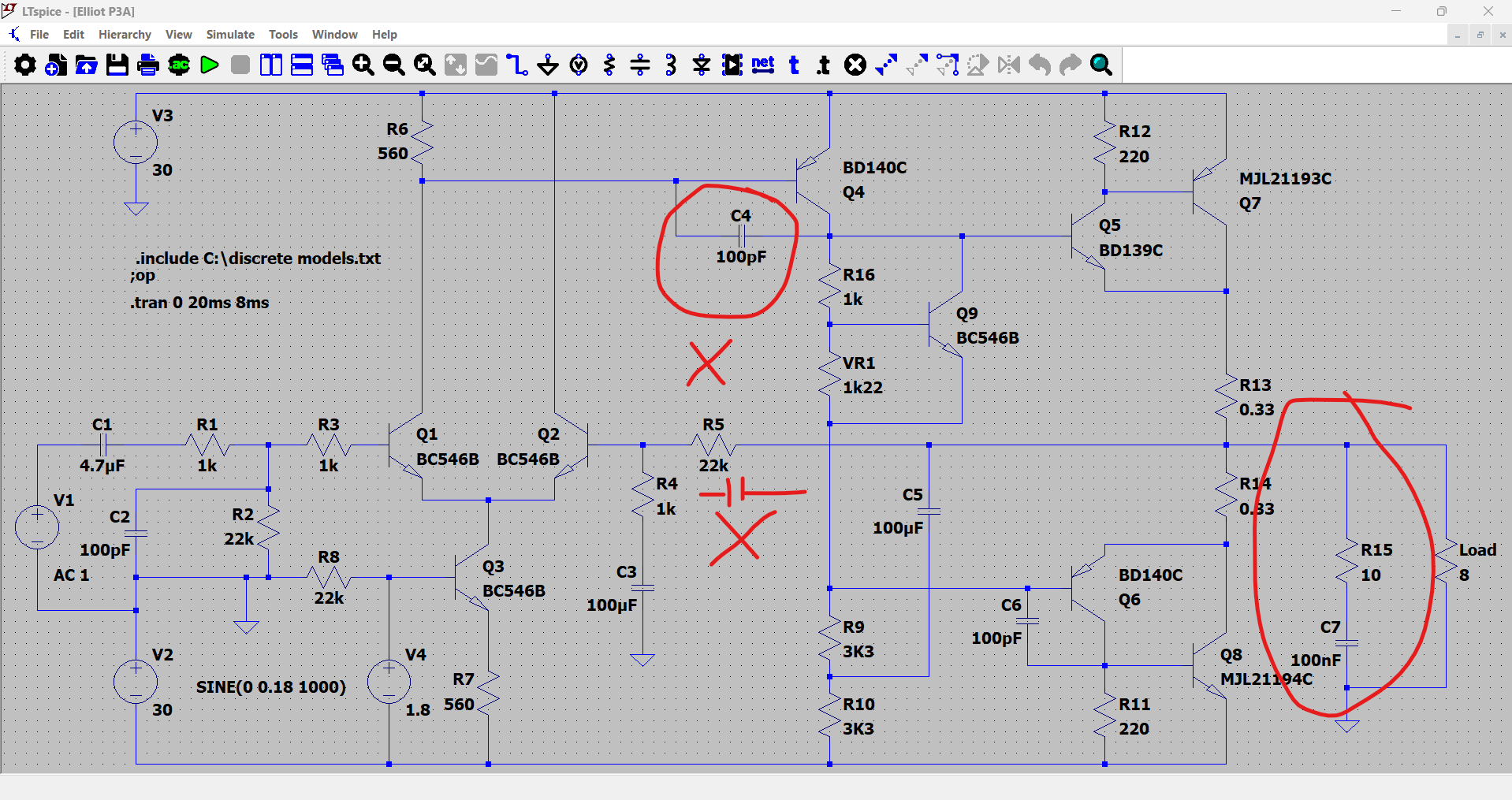Image resolution: width=1512 pixels, height=800 pixels.
Task: Click the .tran 0 20ms 8ms directive
Action: (x=199, y=303)
